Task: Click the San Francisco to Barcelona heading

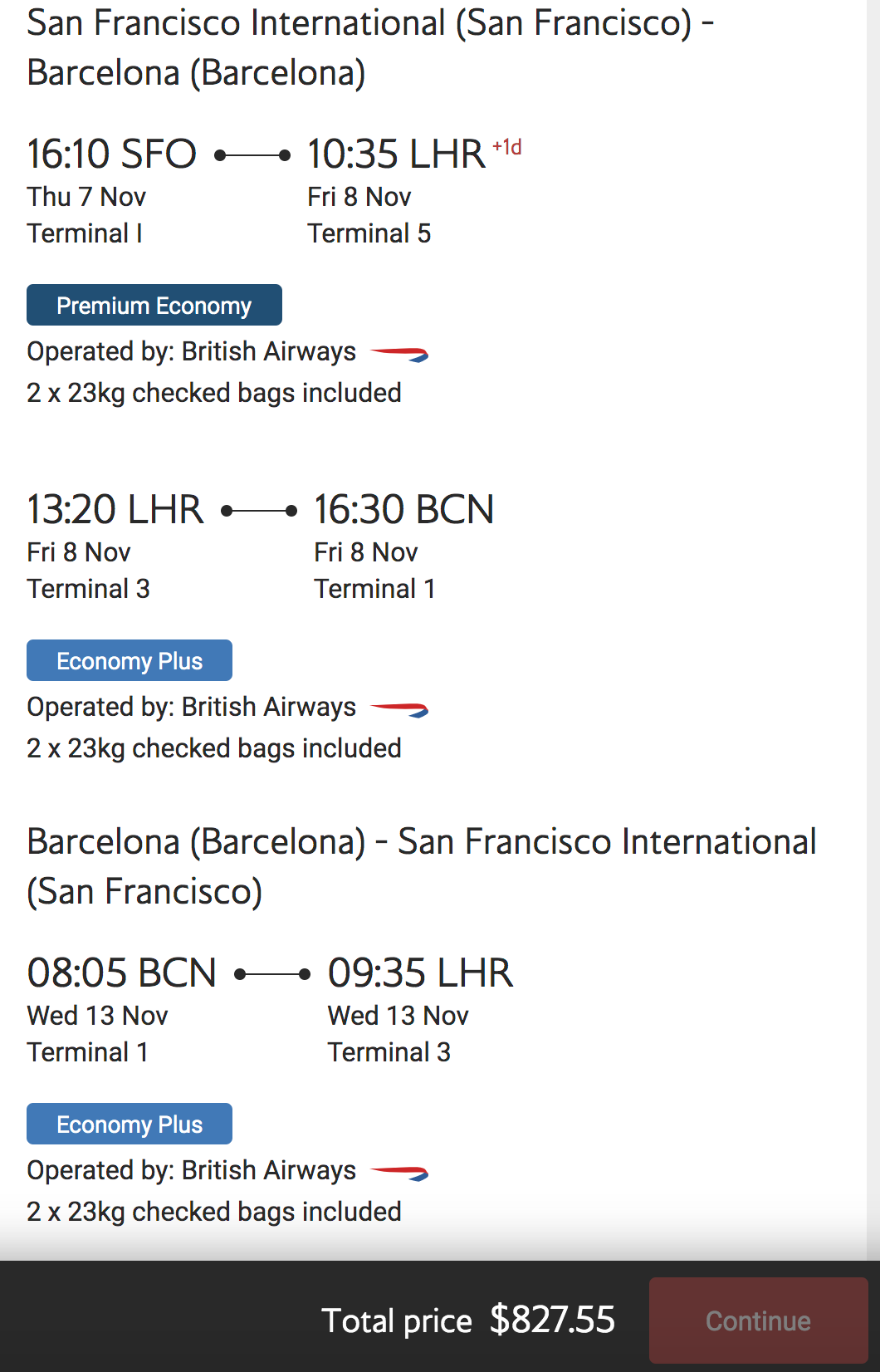Action: click(x=370, y=47)
